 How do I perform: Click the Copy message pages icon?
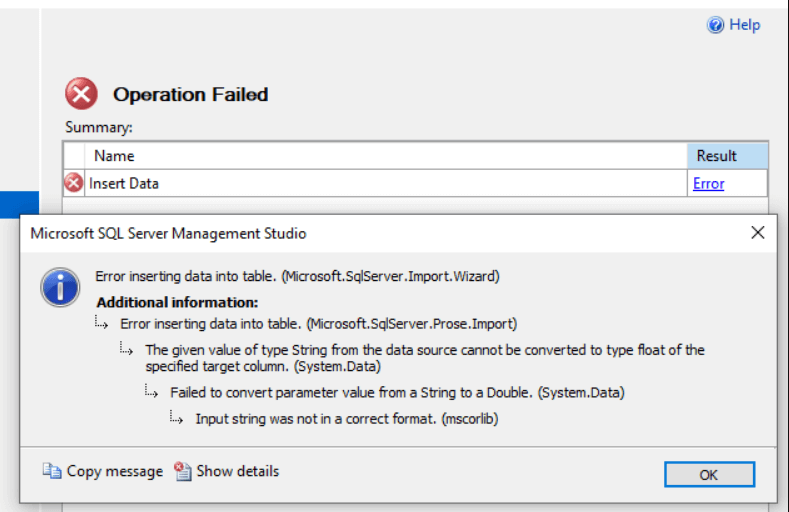[x=52, y=471]
